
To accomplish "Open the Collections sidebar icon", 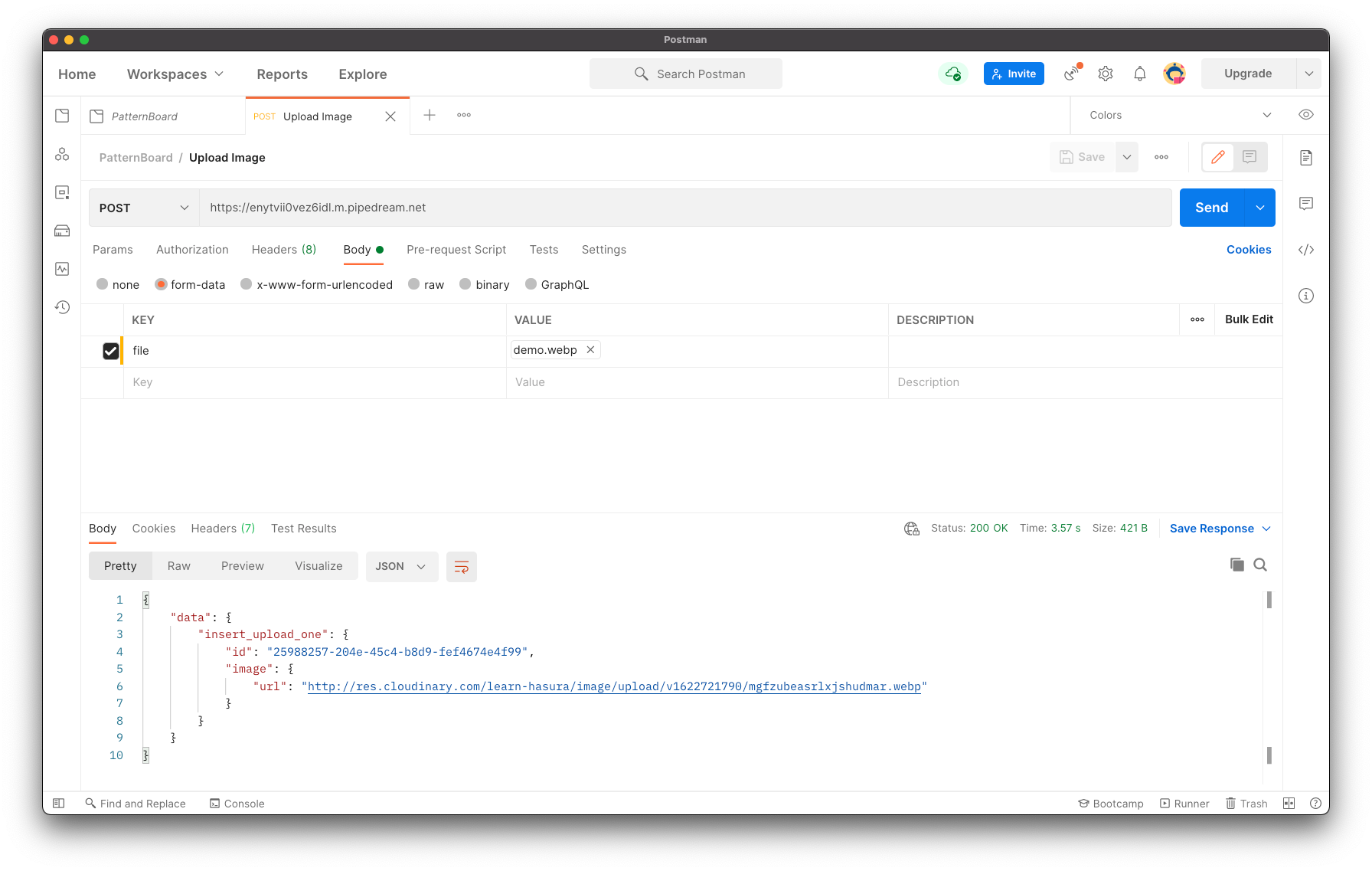I will click(62, 116).
